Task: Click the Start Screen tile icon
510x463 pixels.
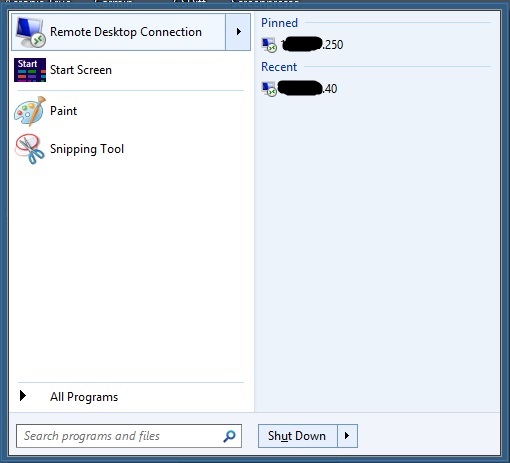Action: (x=30, y=70)
